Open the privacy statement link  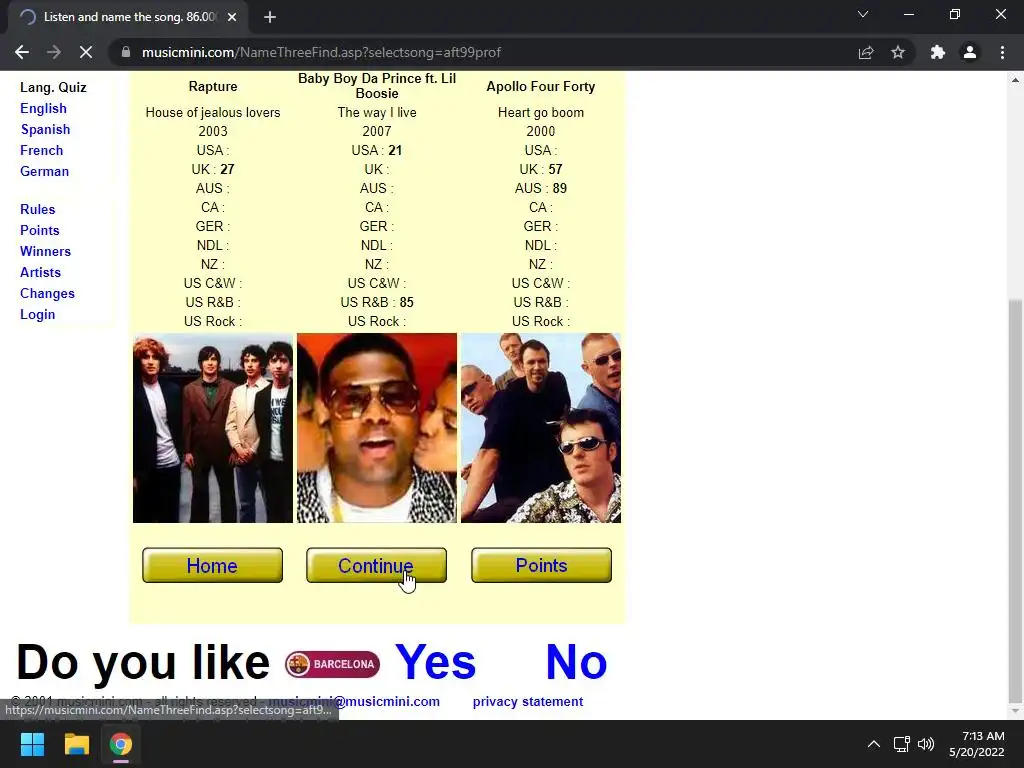pos(528,701)
